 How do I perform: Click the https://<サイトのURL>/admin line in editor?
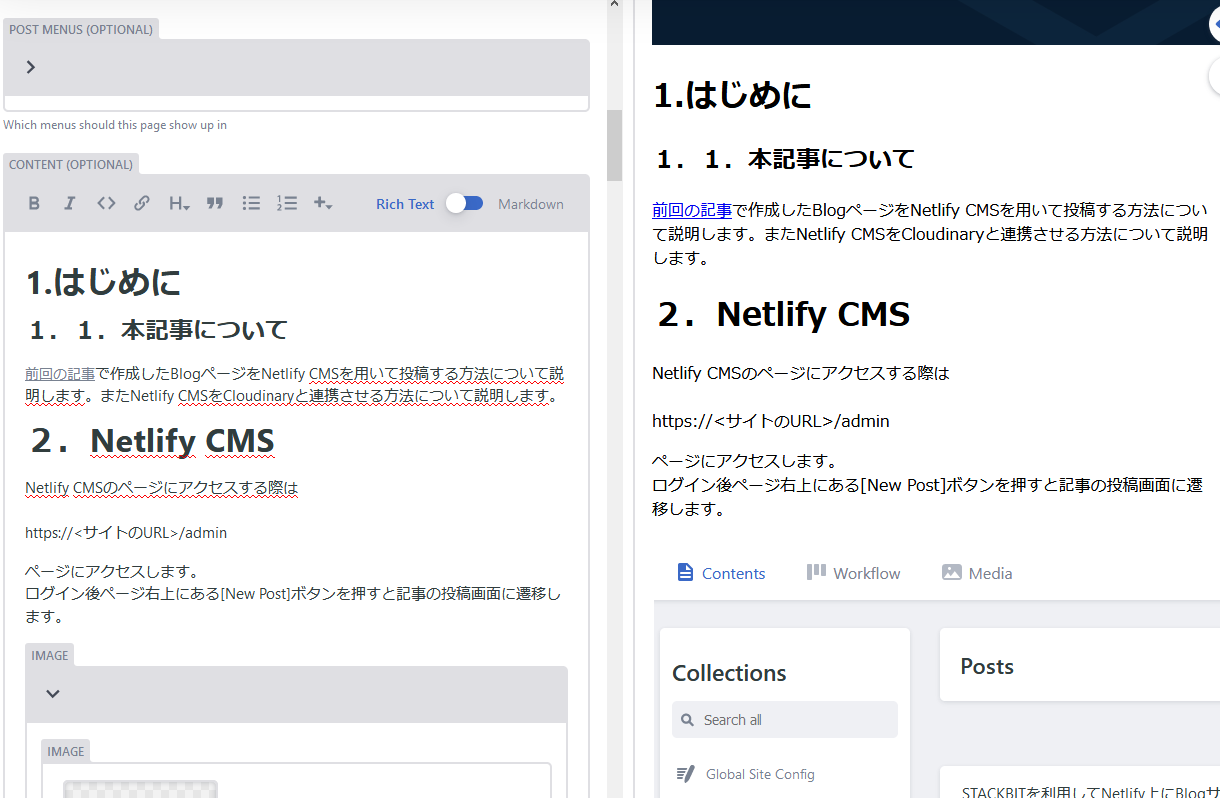coord(126,533)
